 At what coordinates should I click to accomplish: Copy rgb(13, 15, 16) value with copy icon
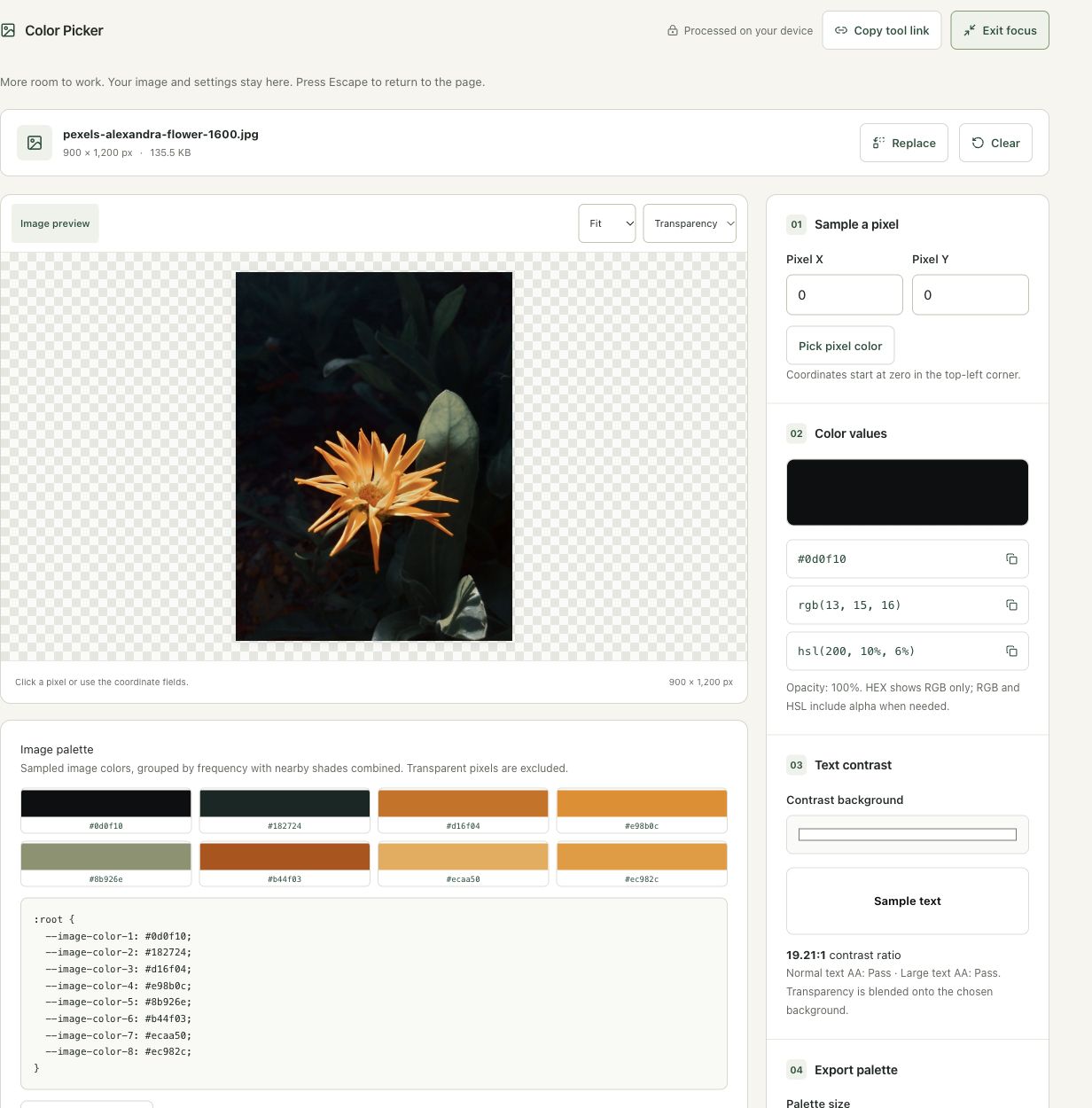[1011, 605]
